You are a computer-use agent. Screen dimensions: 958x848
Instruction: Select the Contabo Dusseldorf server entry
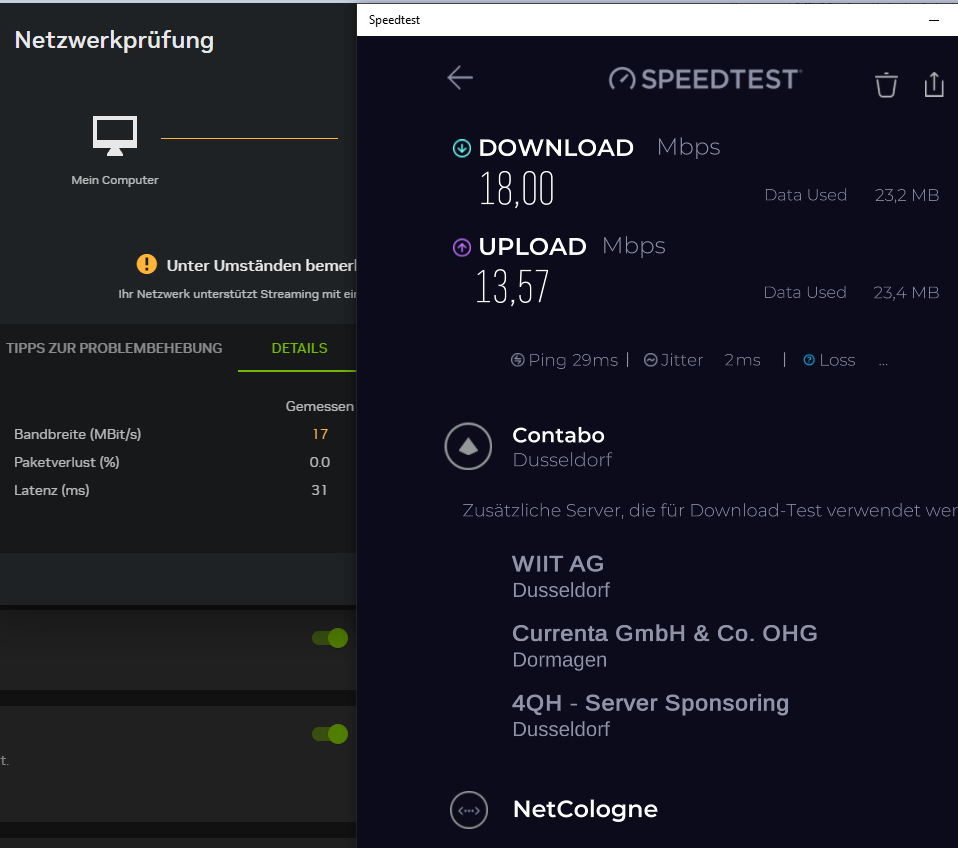(x=558, y=447)
